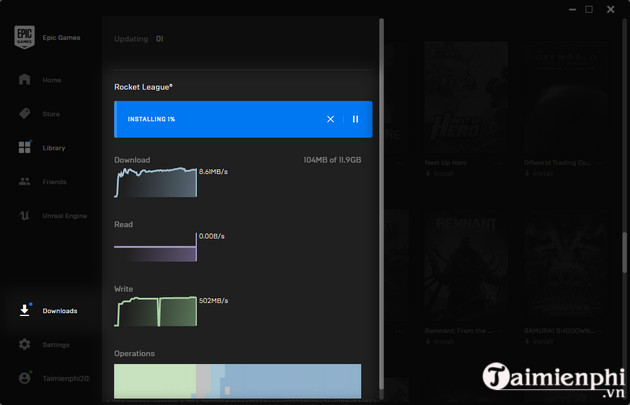Open the Unreal Engine icon

[x=25, y=215]
